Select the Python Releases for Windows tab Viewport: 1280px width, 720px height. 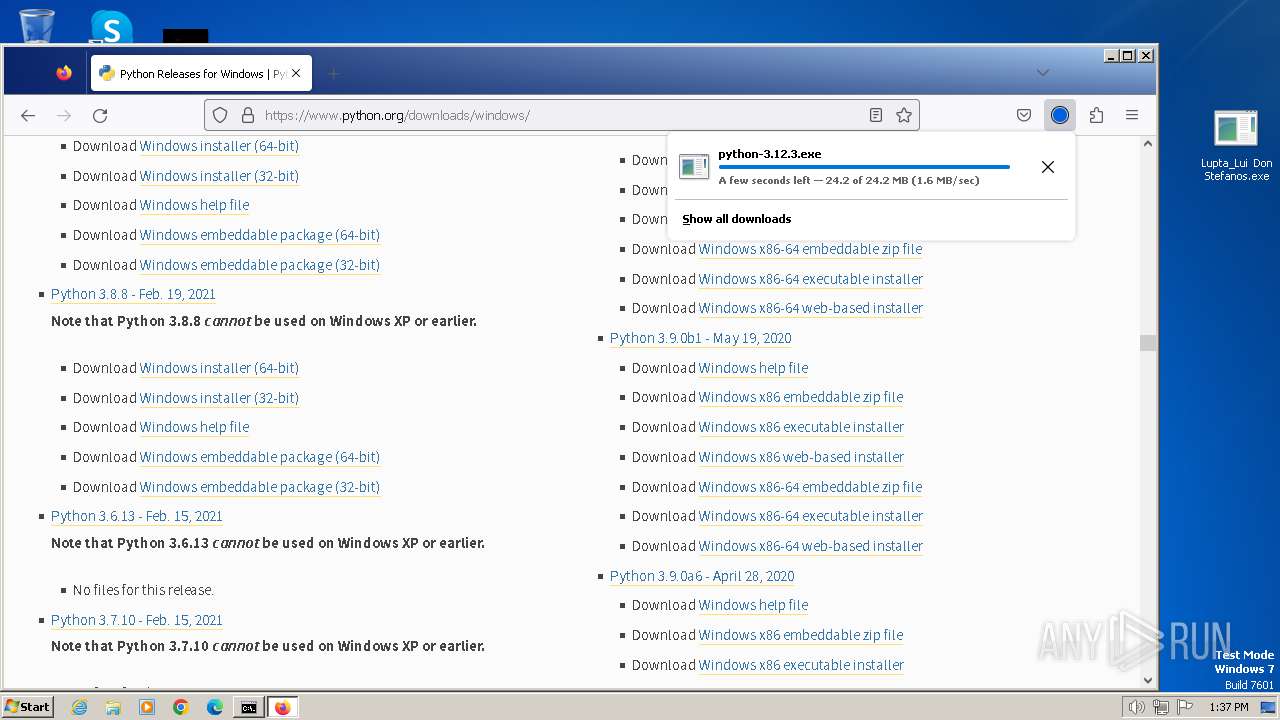(201, 73)
